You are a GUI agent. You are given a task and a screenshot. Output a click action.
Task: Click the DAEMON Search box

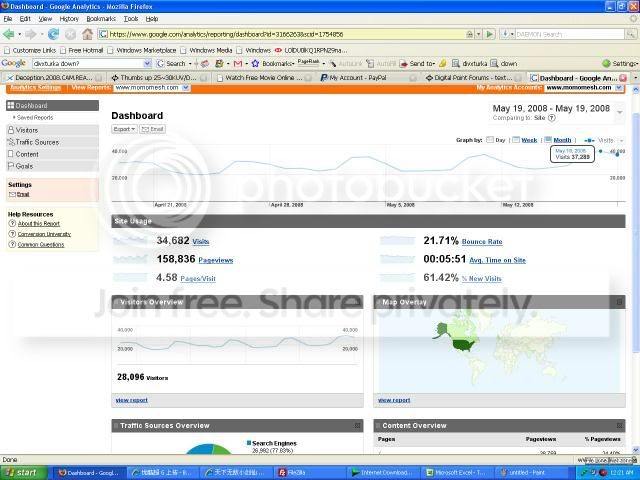tap(569, 34)
